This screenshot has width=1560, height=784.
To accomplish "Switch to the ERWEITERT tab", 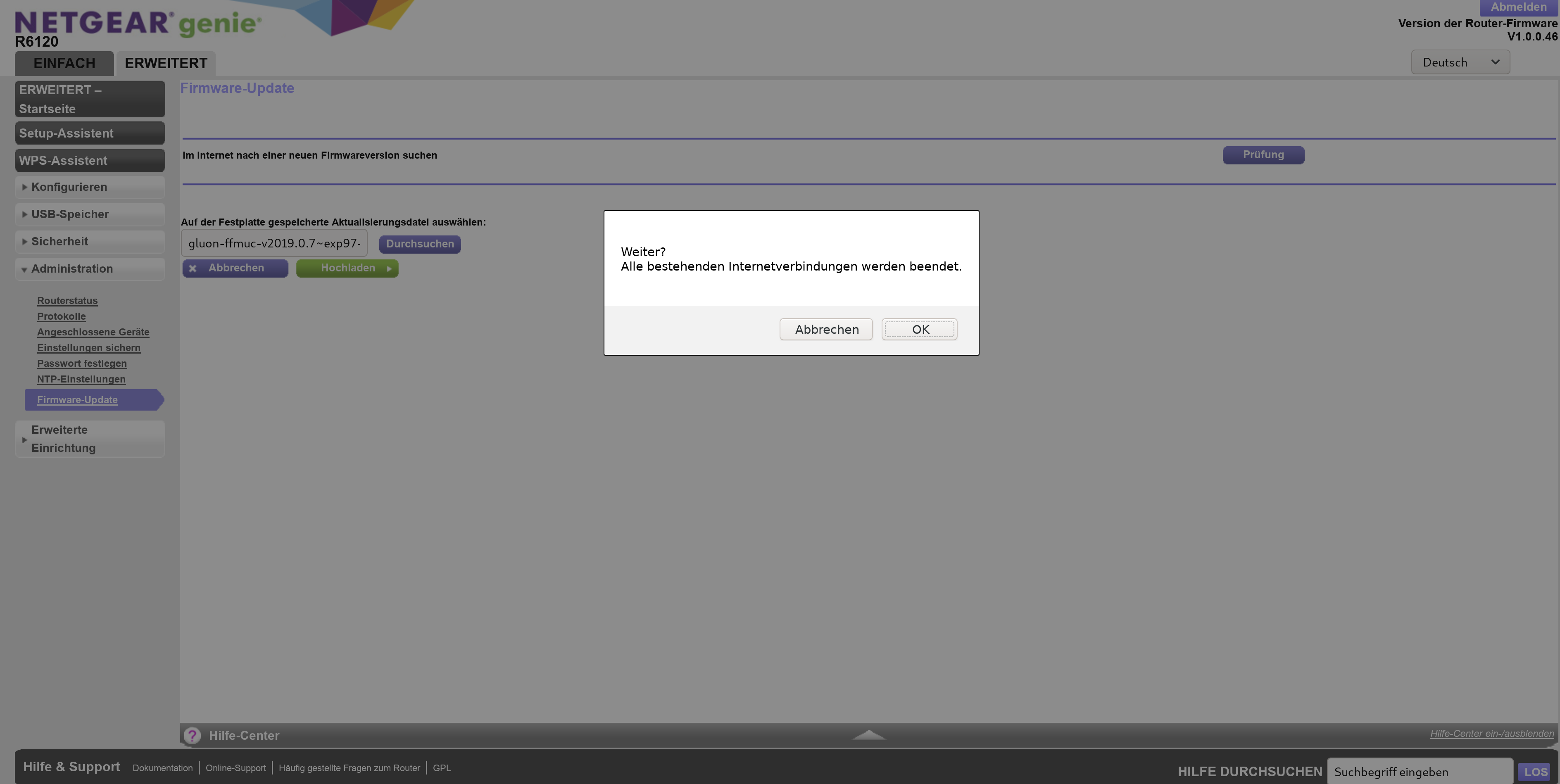I will click(x=166, y=64).
